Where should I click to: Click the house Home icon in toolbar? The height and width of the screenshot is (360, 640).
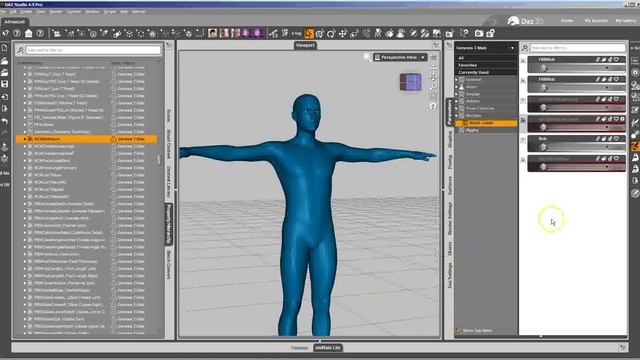coord(28,33)
